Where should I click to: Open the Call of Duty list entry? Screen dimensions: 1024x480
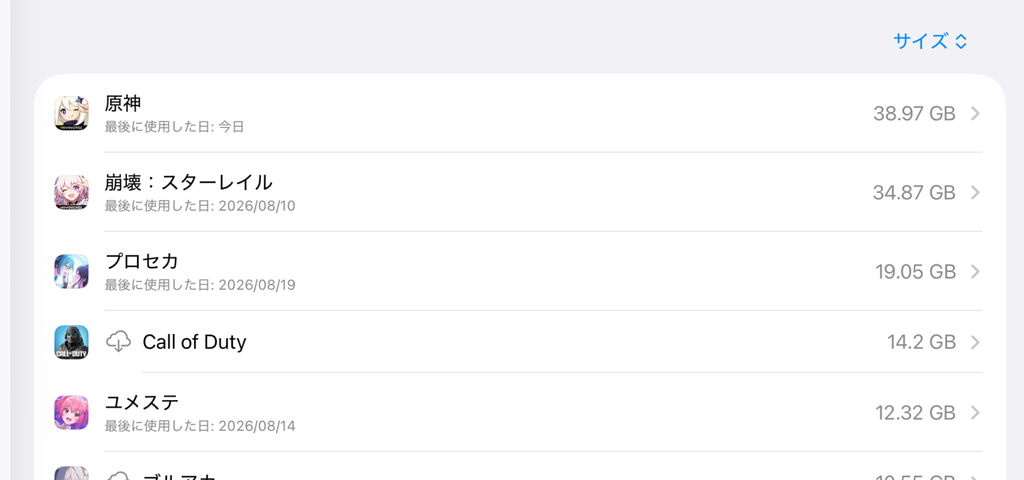(x=519, y=342)
